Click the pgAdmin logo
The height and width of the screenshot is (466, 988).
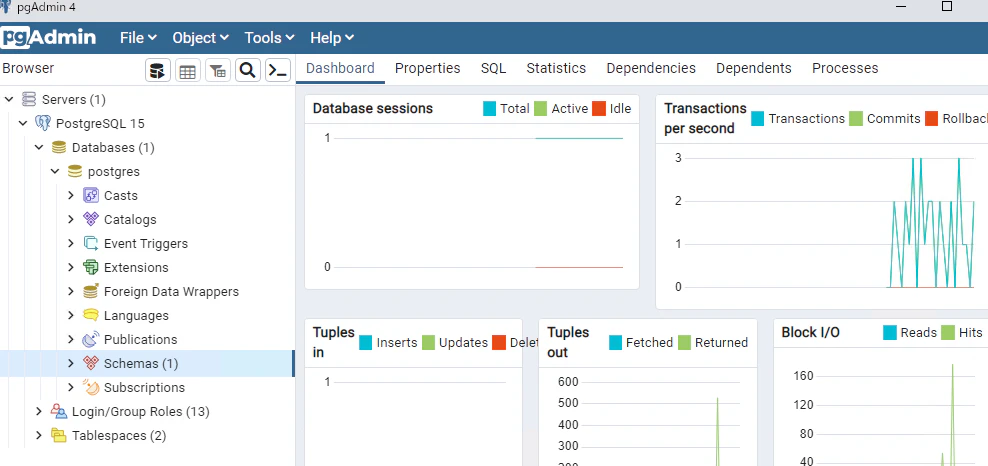click(x=49, y=38)
